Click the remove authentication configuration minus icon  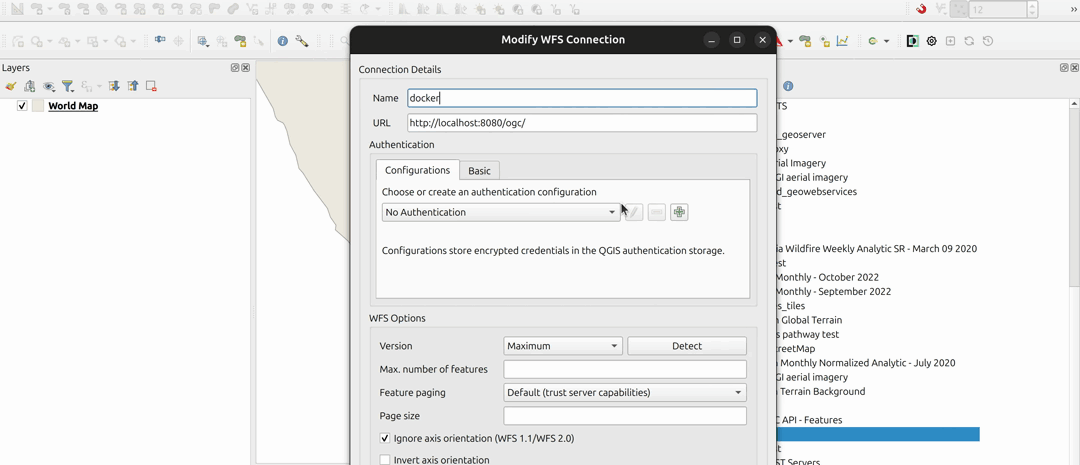(657, 212)
